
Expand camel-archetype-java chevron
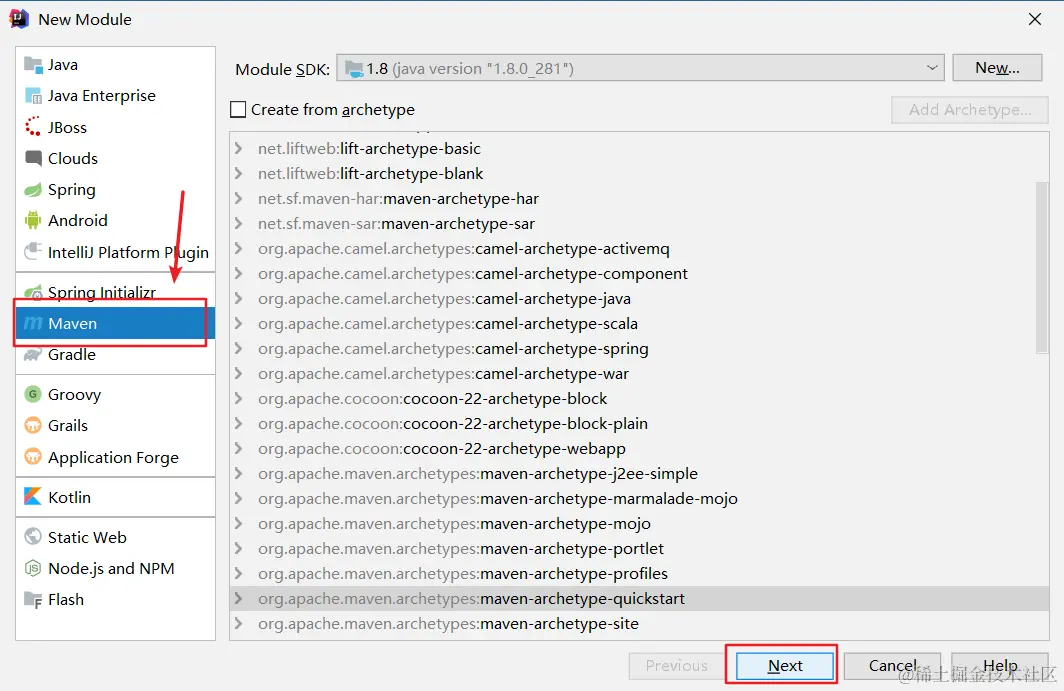click(238, 298)
